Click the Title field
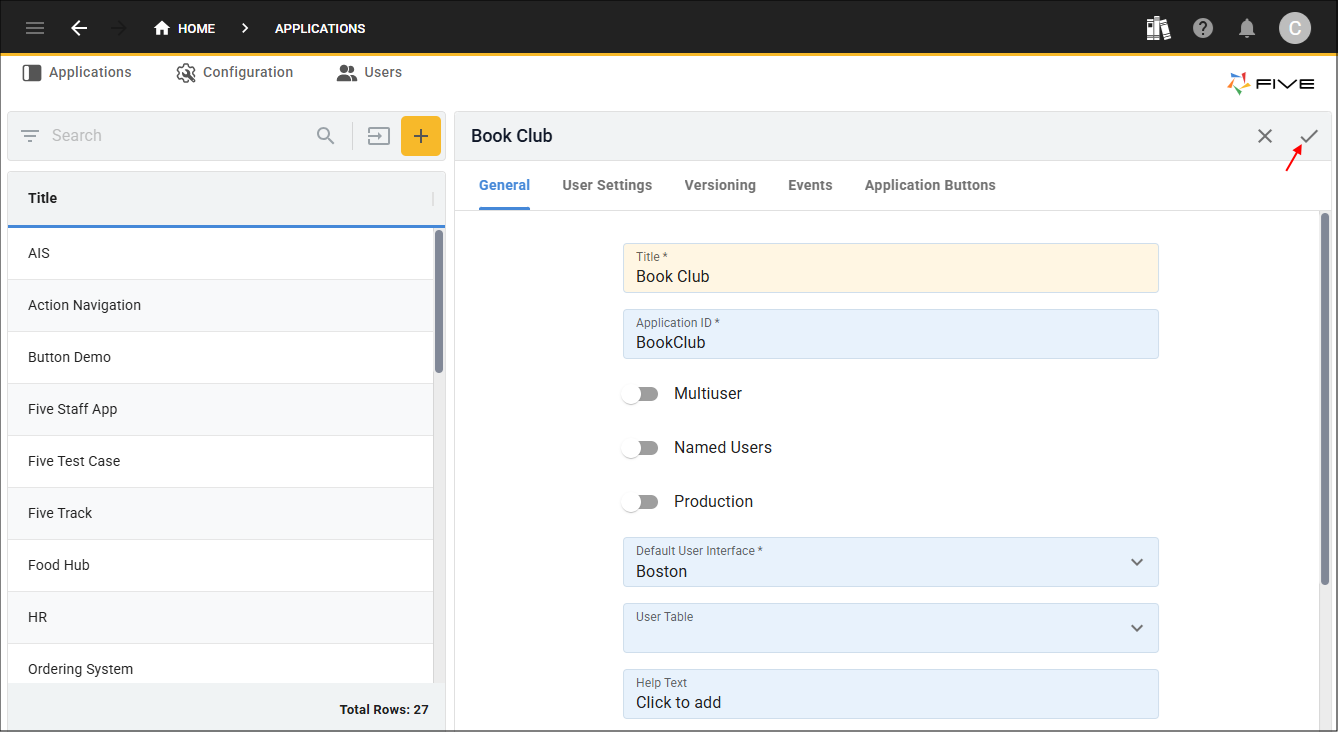1338x732 pixels. coord(890,268)
